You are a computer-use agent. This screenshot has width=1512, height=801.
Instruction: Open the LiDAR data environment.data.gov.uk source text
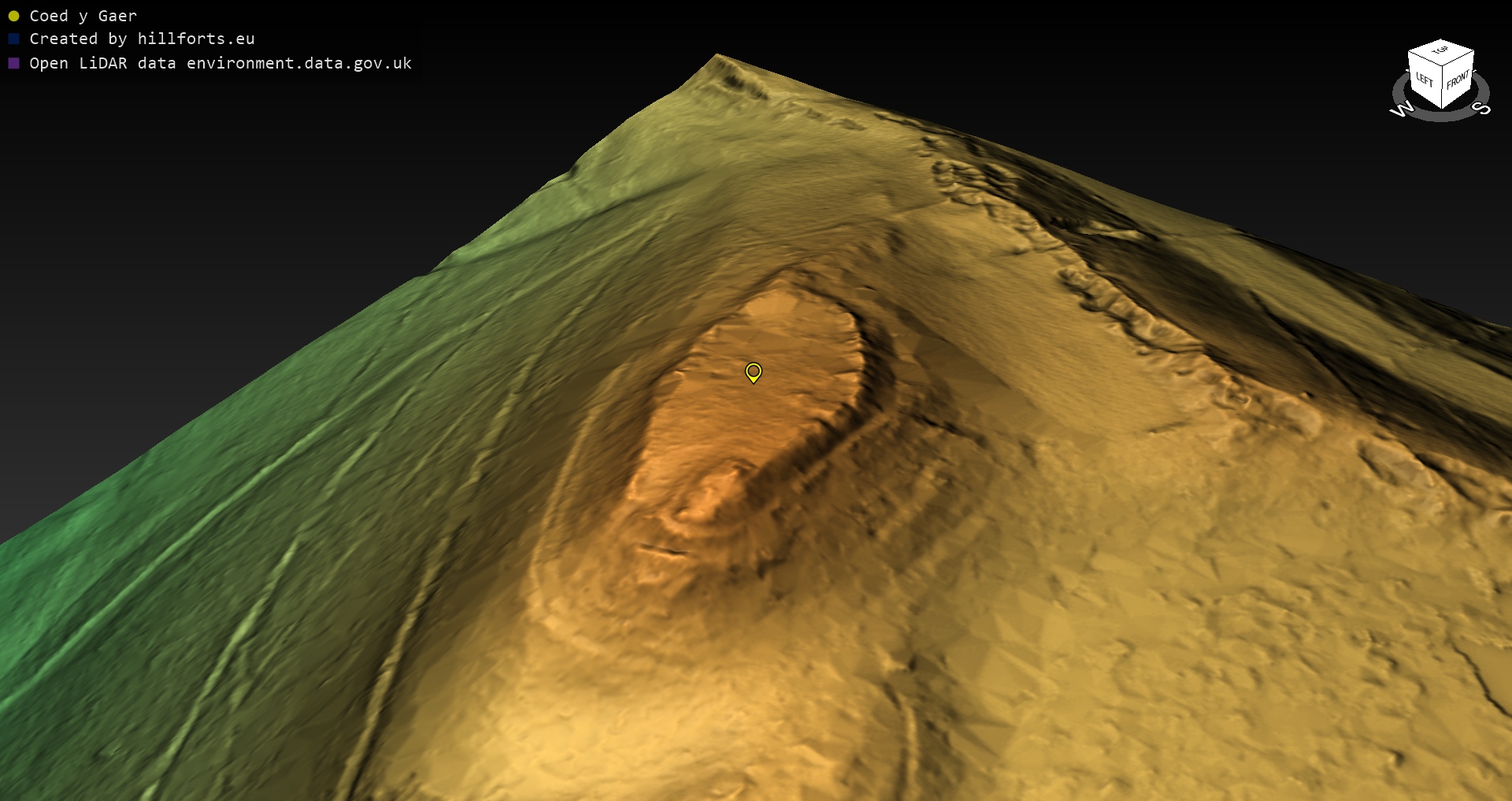(220, 63)
